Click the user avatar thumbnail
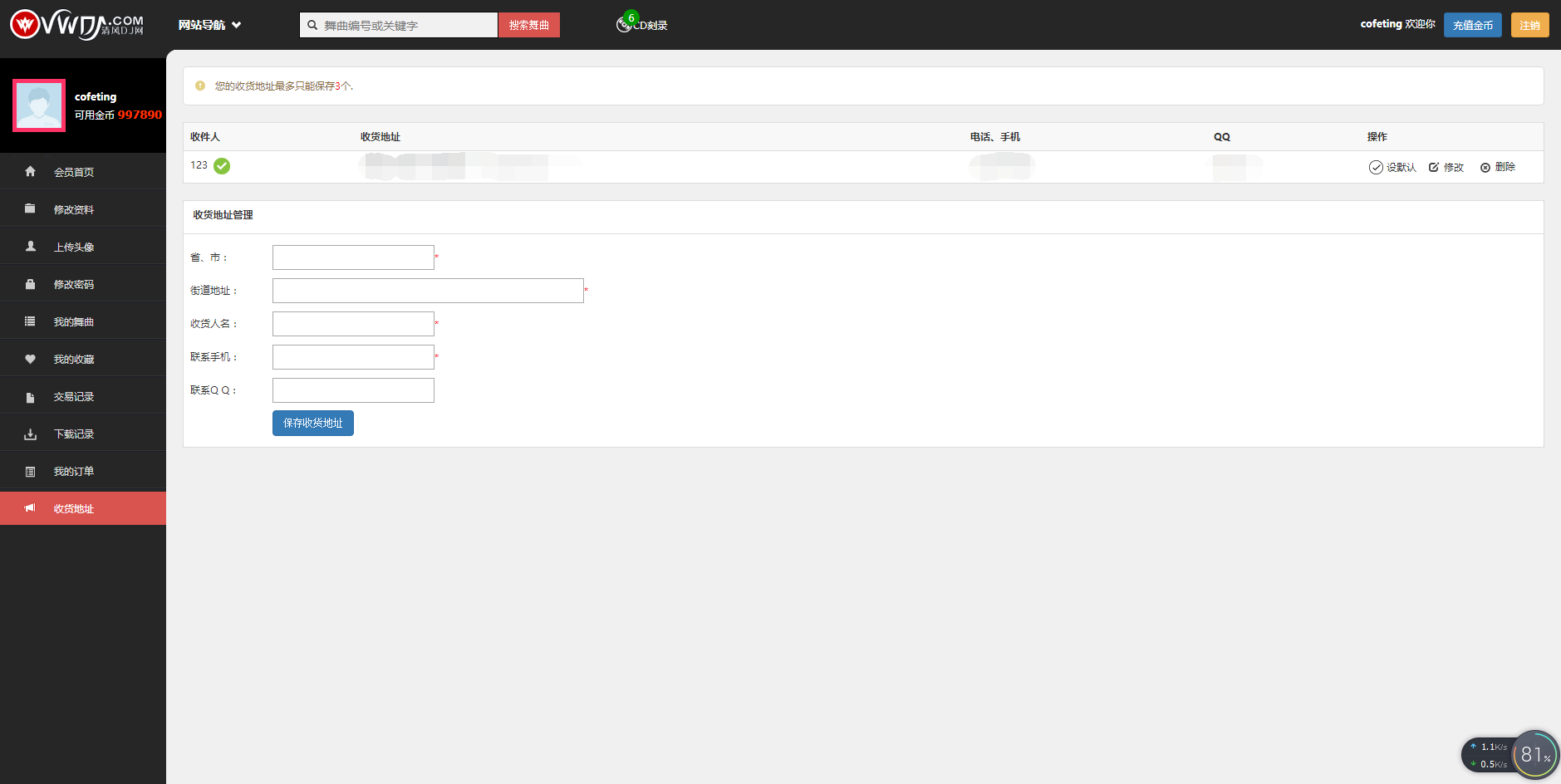 39,105
